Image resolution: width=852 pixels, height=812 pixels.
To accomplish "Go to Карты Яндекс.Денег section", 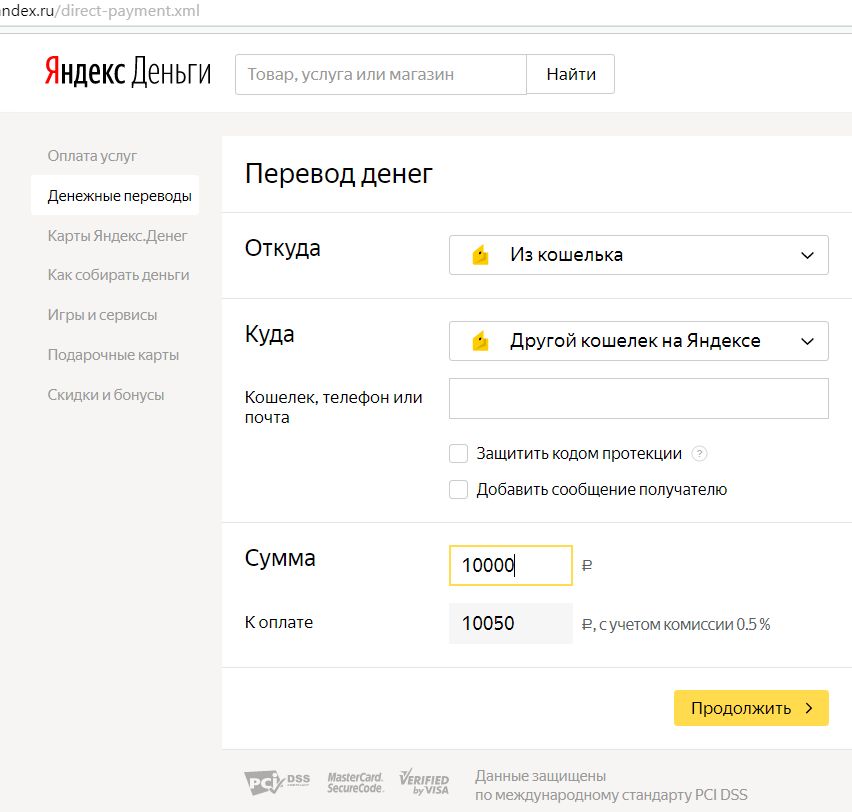I will [x=117, y=235].
